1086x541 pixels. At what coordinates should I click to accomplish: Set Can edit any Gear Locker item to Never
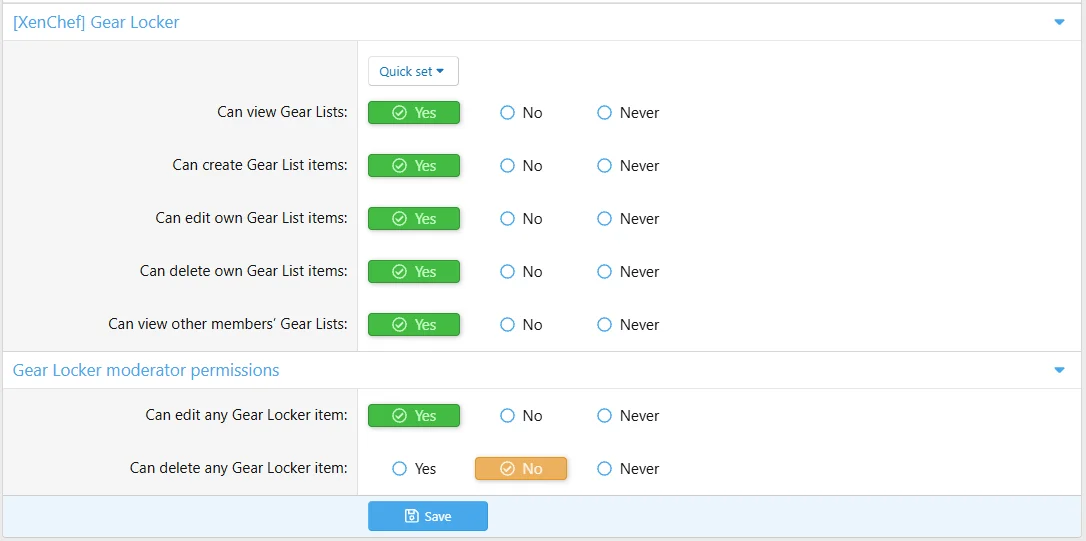[x=628, y=416]
